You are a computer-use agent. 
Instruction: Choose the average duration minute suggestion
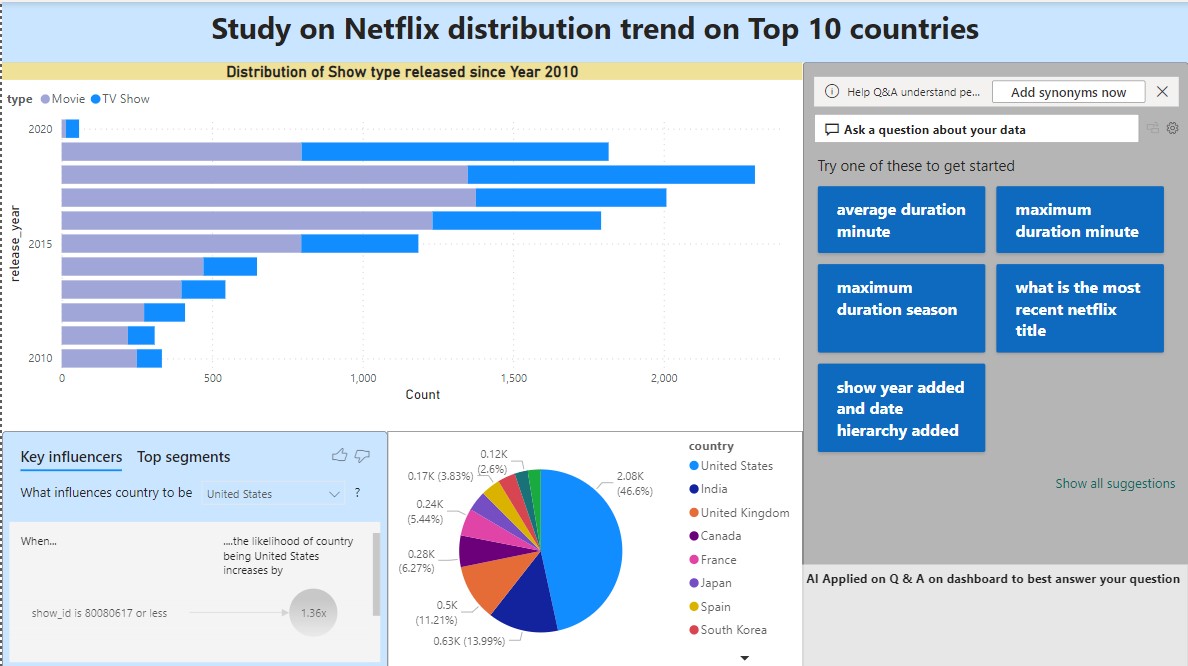(900, 221)
